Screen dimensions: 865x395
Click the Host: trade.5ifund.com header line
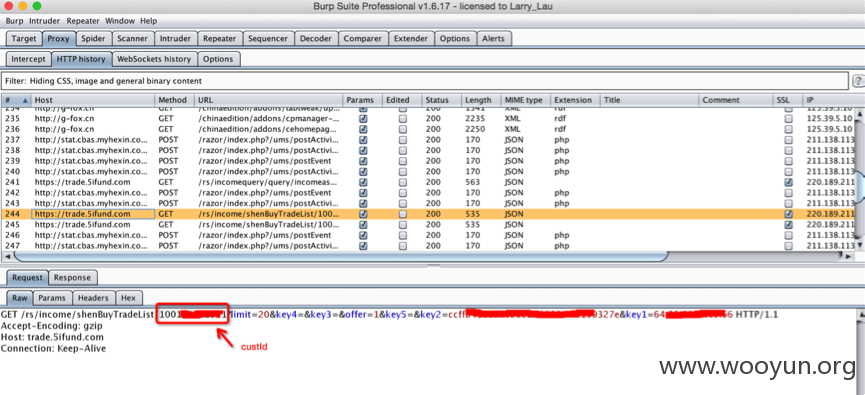point(52,337)
